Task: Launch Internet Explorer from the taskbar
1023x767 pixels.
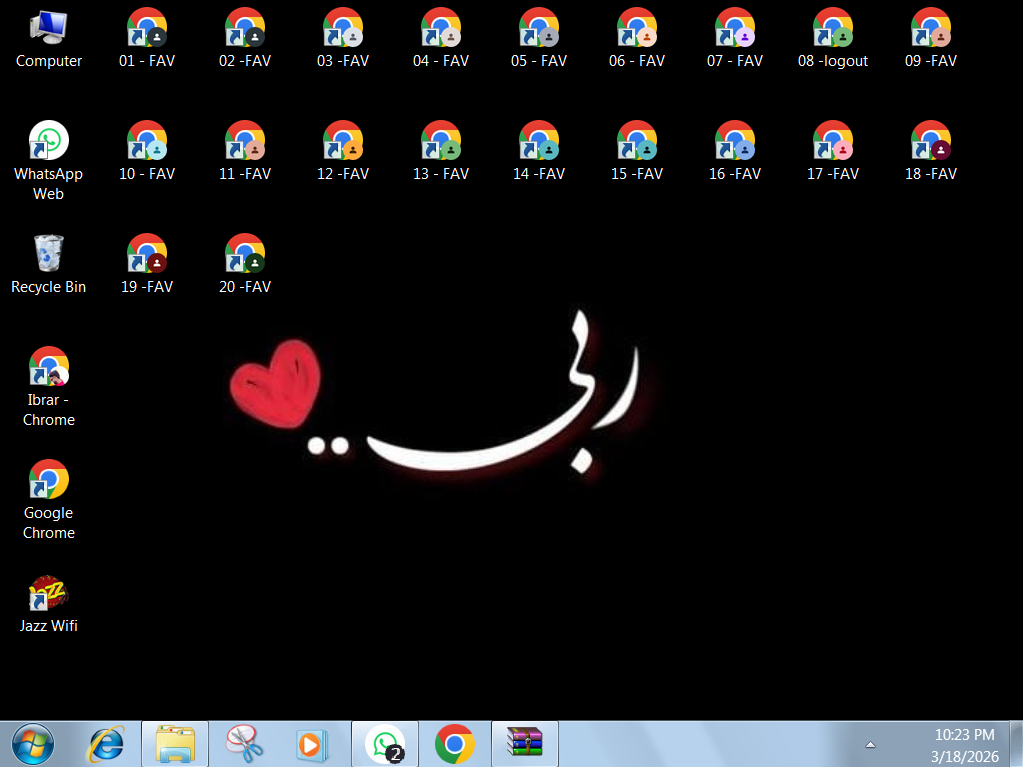Action: coord(106,744)
